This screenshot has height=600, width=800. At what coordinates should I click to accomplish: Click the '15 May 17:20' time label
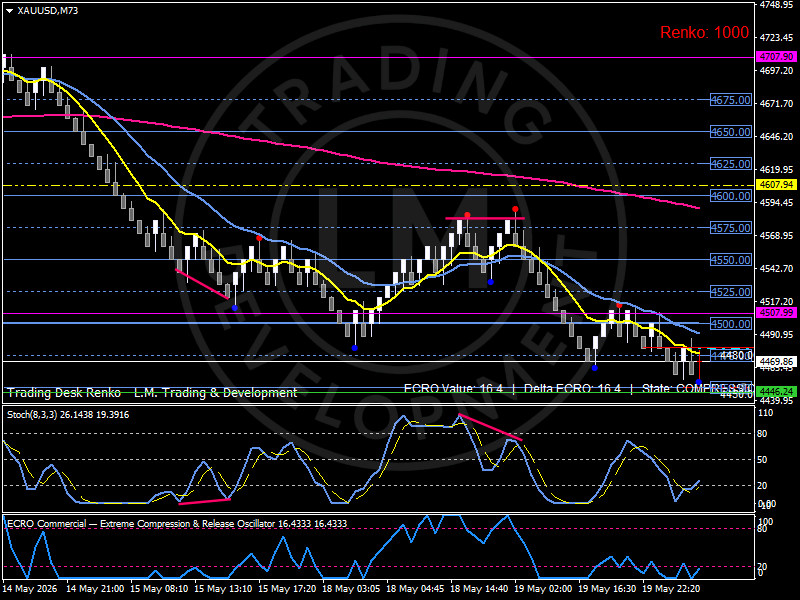point(287,588)
